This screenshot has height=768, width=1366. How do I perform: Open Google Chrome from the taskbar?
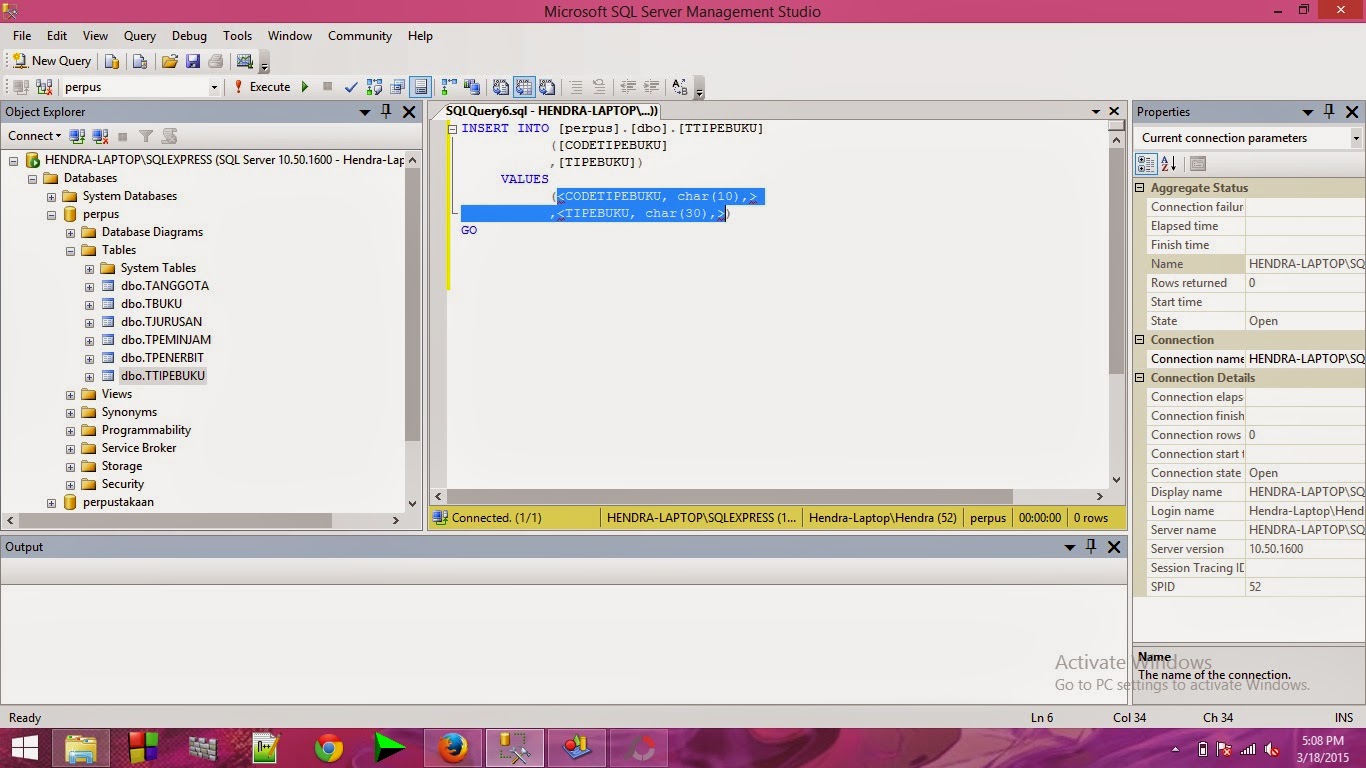tap(329, 748)
